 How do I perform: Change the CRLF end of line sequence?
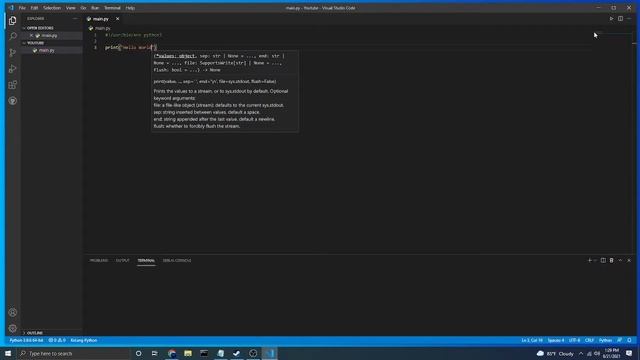pos(589,340)
